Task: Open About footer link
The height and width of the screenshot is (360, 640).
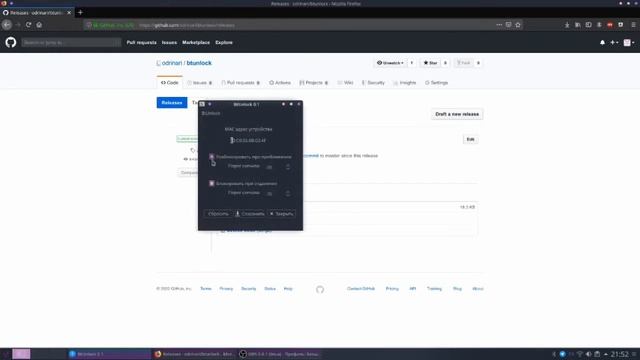Action: [478, 289]
